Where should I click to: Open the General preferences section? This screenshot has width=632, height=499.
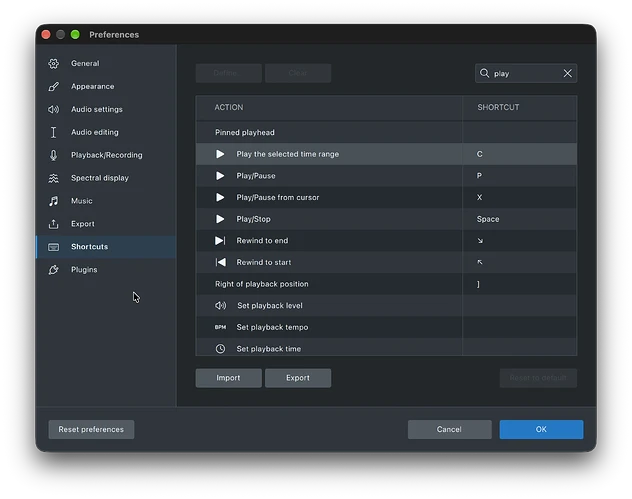[106, 63]
